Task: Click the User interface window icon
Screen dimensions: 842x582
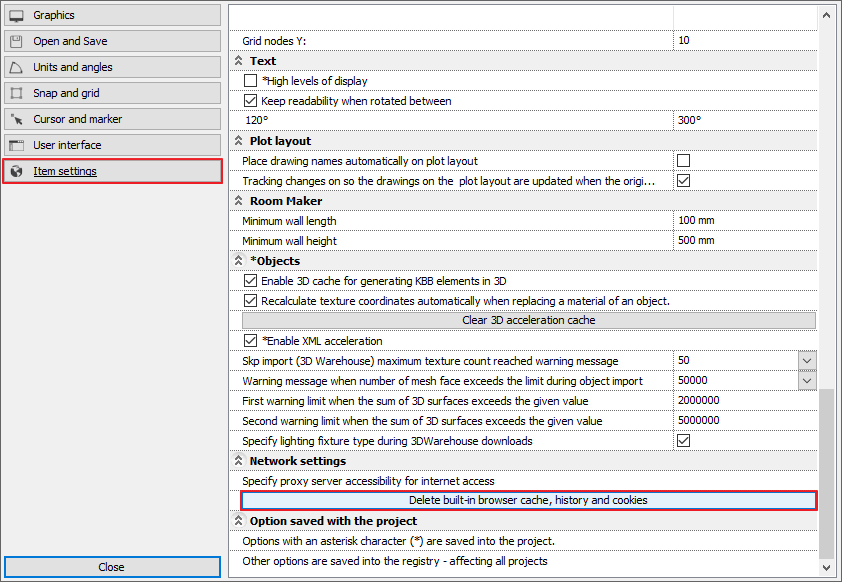Action: (x=17, y=145)
